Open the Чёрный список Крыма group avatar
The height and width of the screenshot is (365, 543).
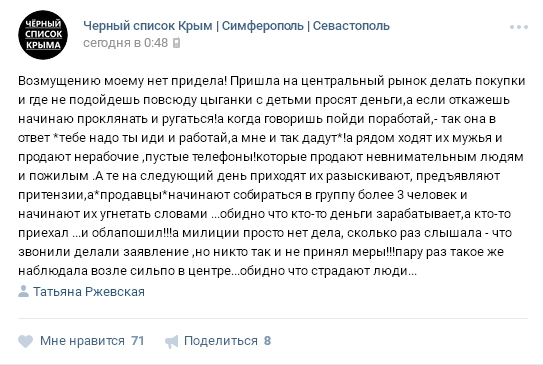(x=43, y=35)
